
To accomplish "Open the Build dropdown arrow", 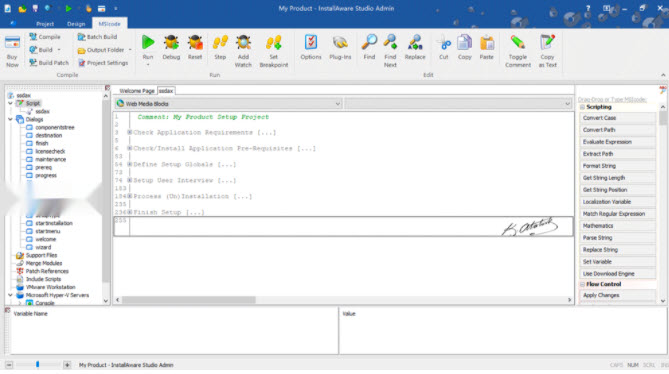I will coord(59,50).
